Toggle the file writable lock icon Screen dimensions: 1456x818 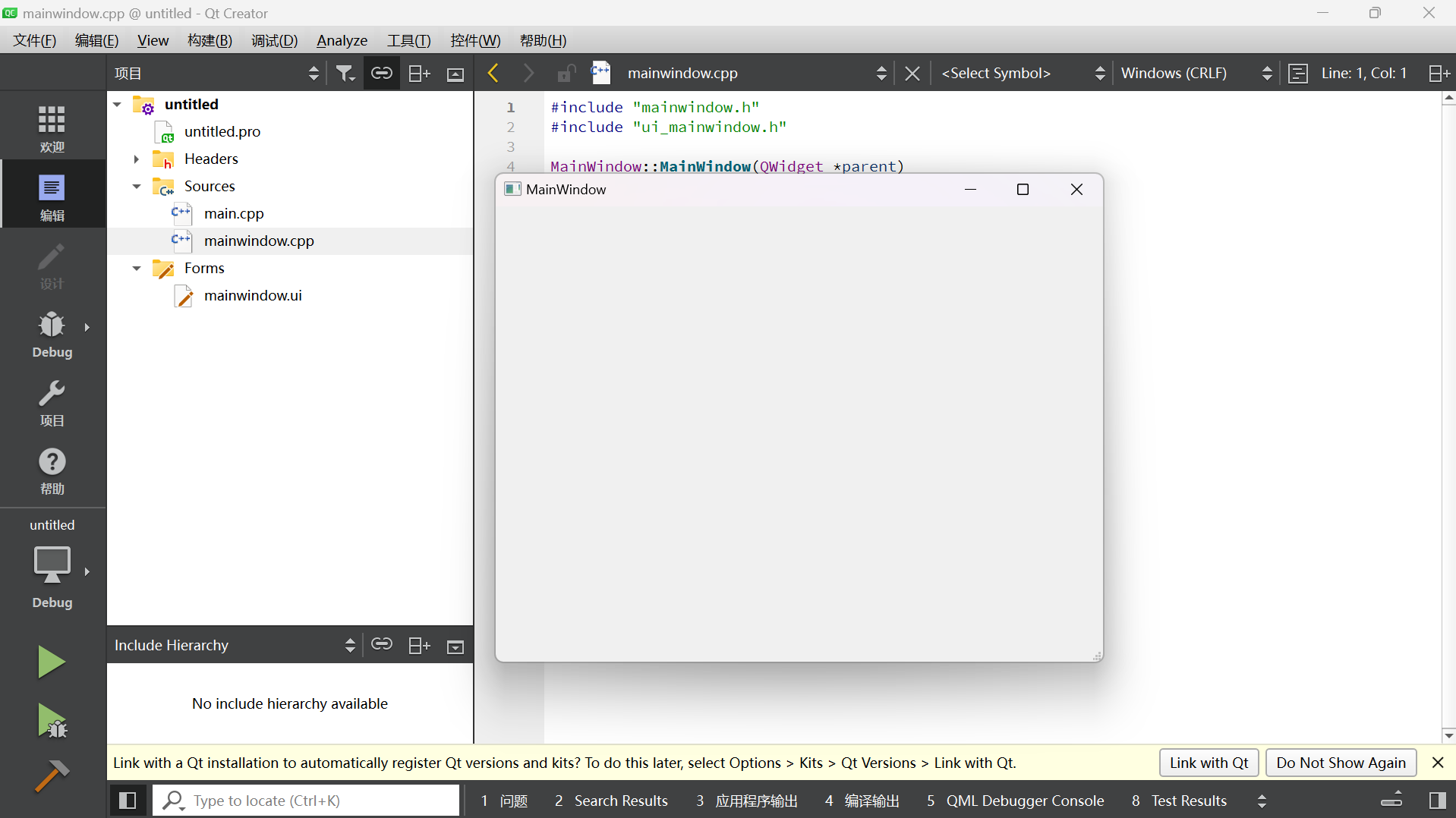(x=566, y=73)
